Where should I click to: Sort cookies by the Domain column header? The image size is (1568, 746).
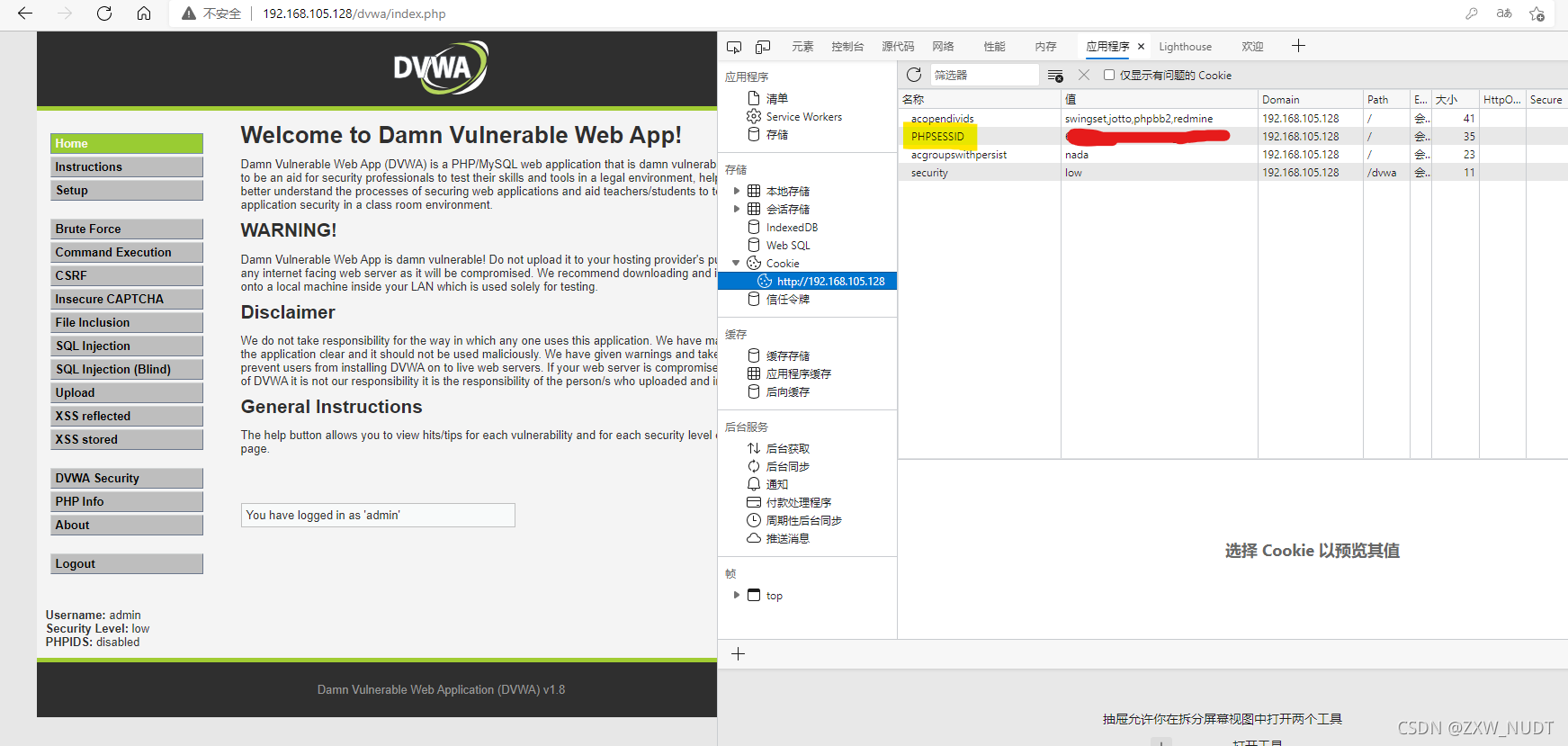pos(1310,99)
